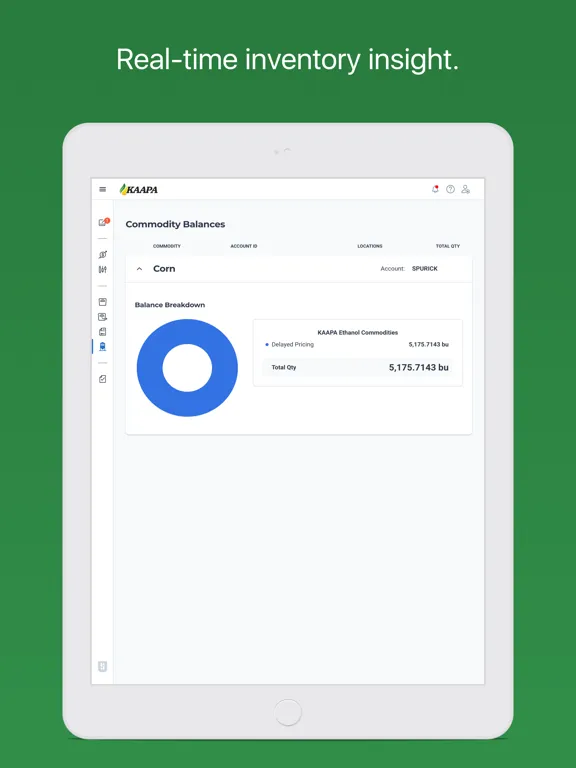
Task: Click the large Total Qty value
Action: tap(419, 367)
